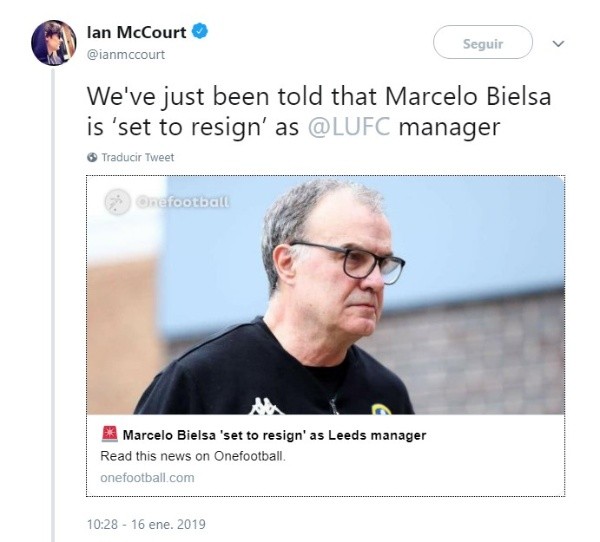Viewport: 600px width, 542px height.
Task: Click the blue verified badge
Action: click(x=200, y=32)
